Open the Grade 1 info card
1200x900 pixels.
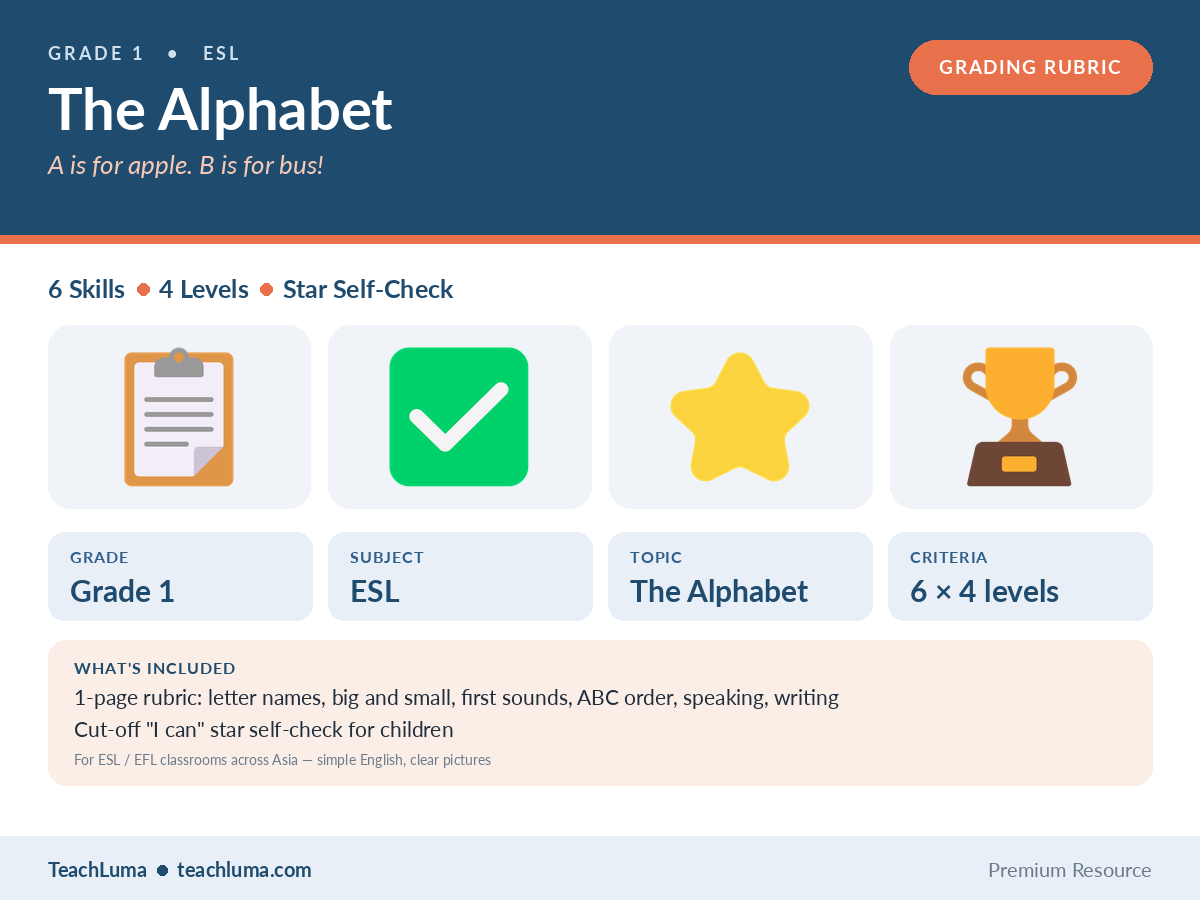click(180, 576)
